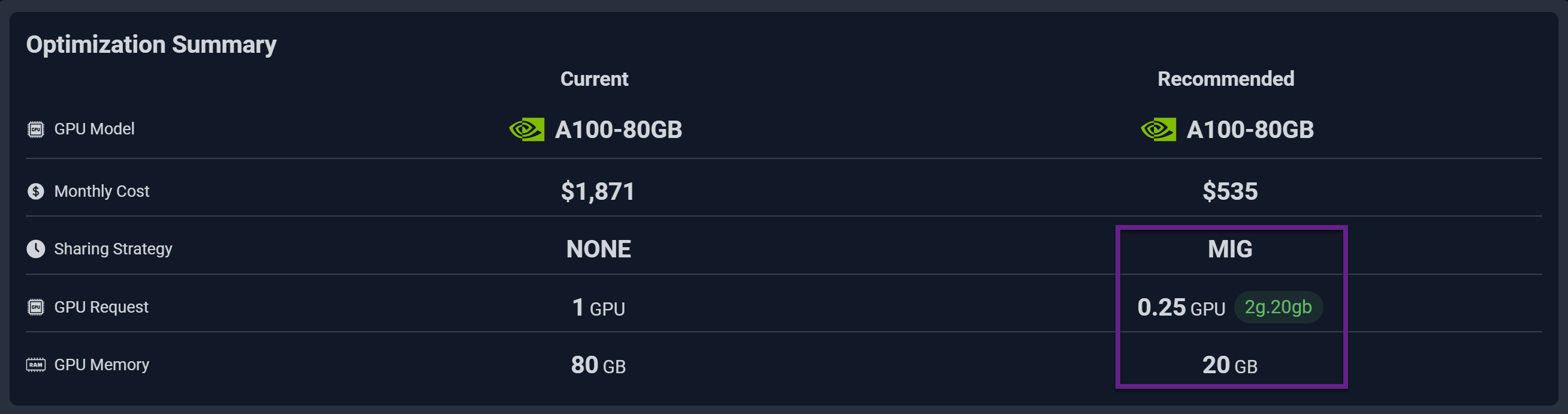
Task: Click the Optimization Summary title
Action: (x=151, y=44)
